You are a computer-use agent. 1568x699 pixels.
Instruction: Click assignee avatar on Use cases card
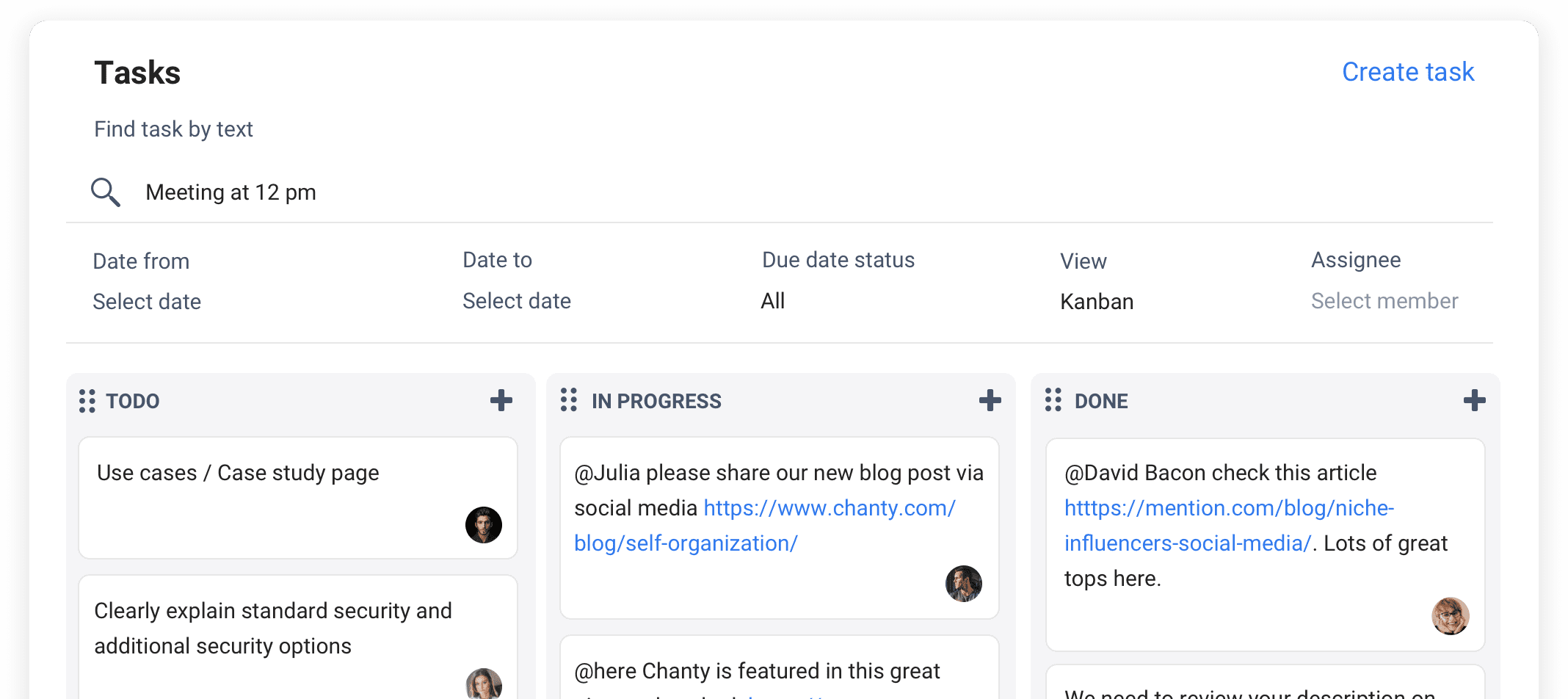[484, 525]
